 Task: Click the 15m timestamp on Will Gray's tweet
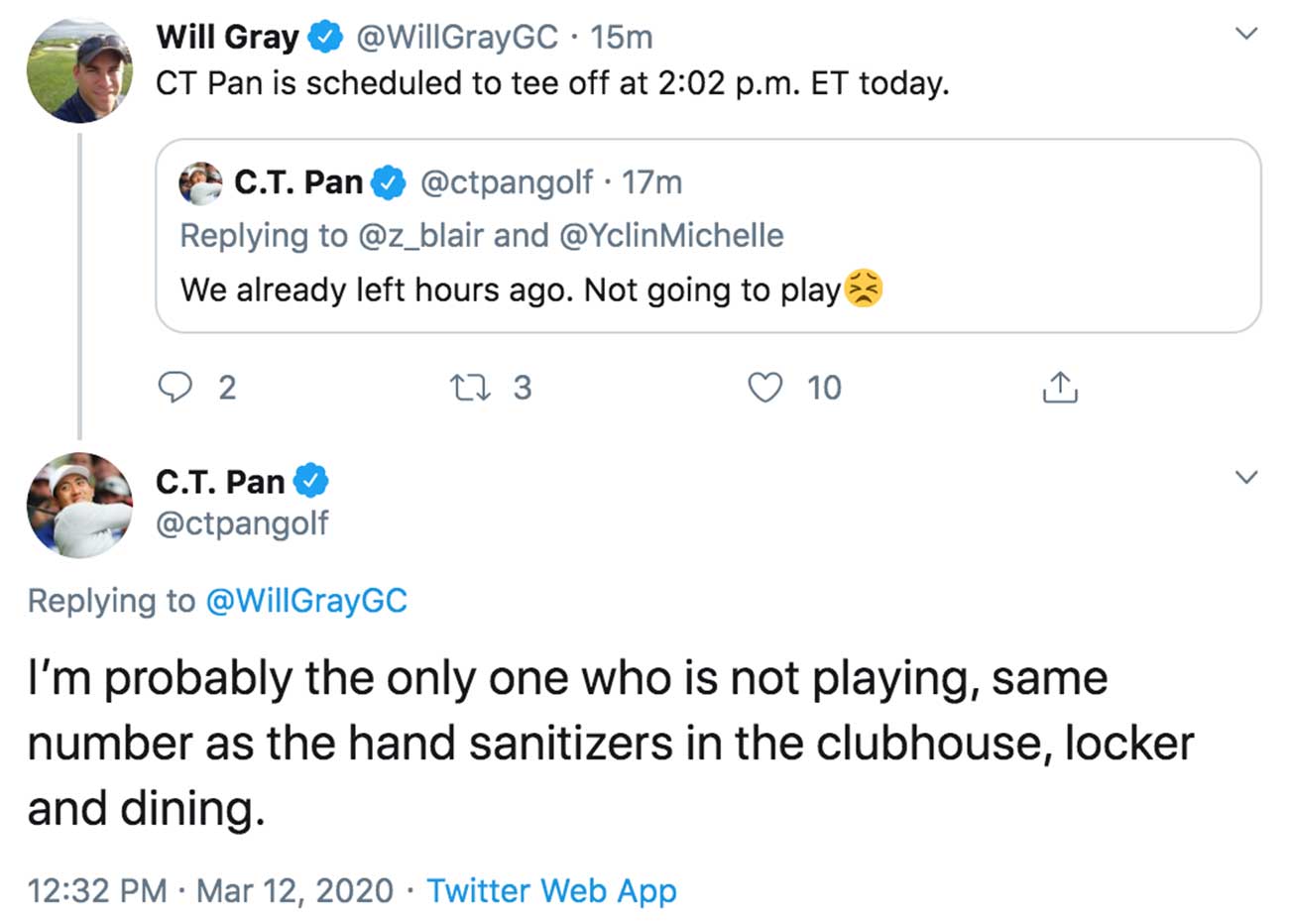coord(621,38)
